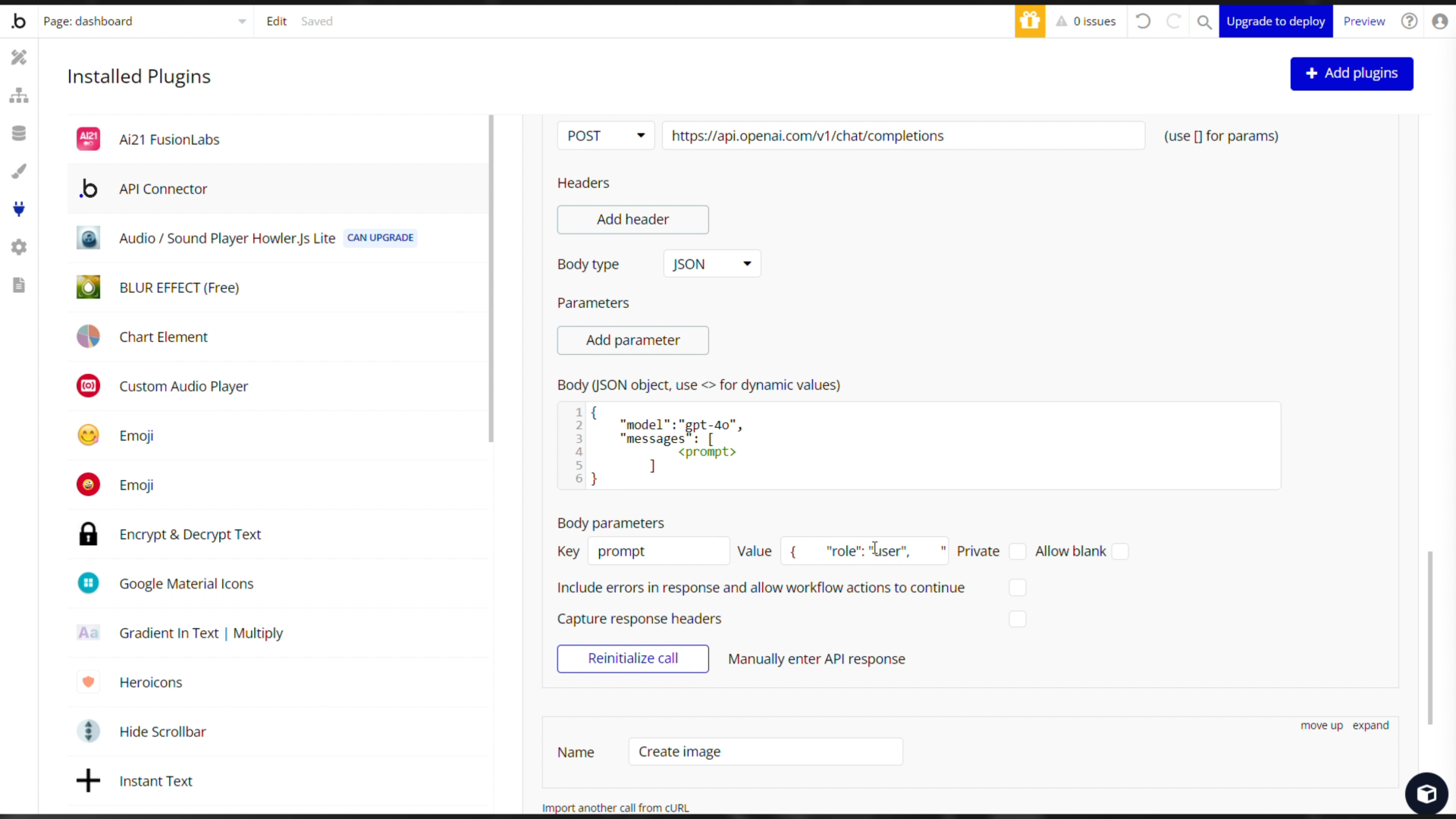Toggle the Allow blank checkbox
The width and height of the screenshot is (1456, 819).
(1120, 551)
